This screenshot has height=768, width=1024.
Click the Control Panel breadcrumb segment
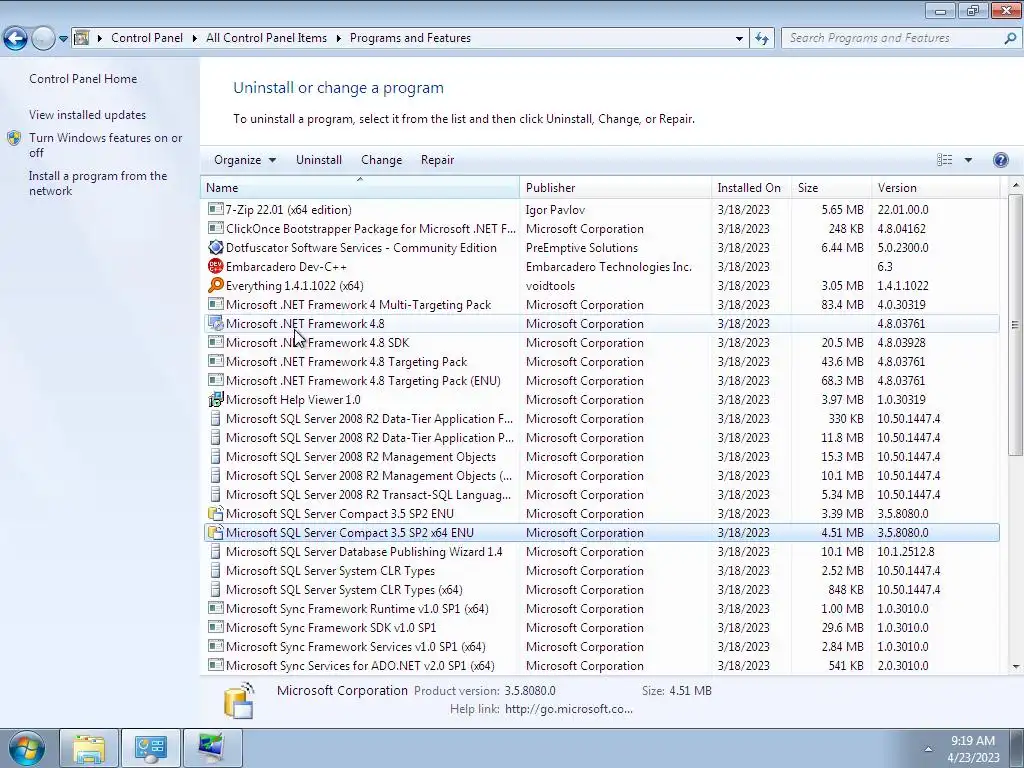pyautogui.click(x=147, y=38)
